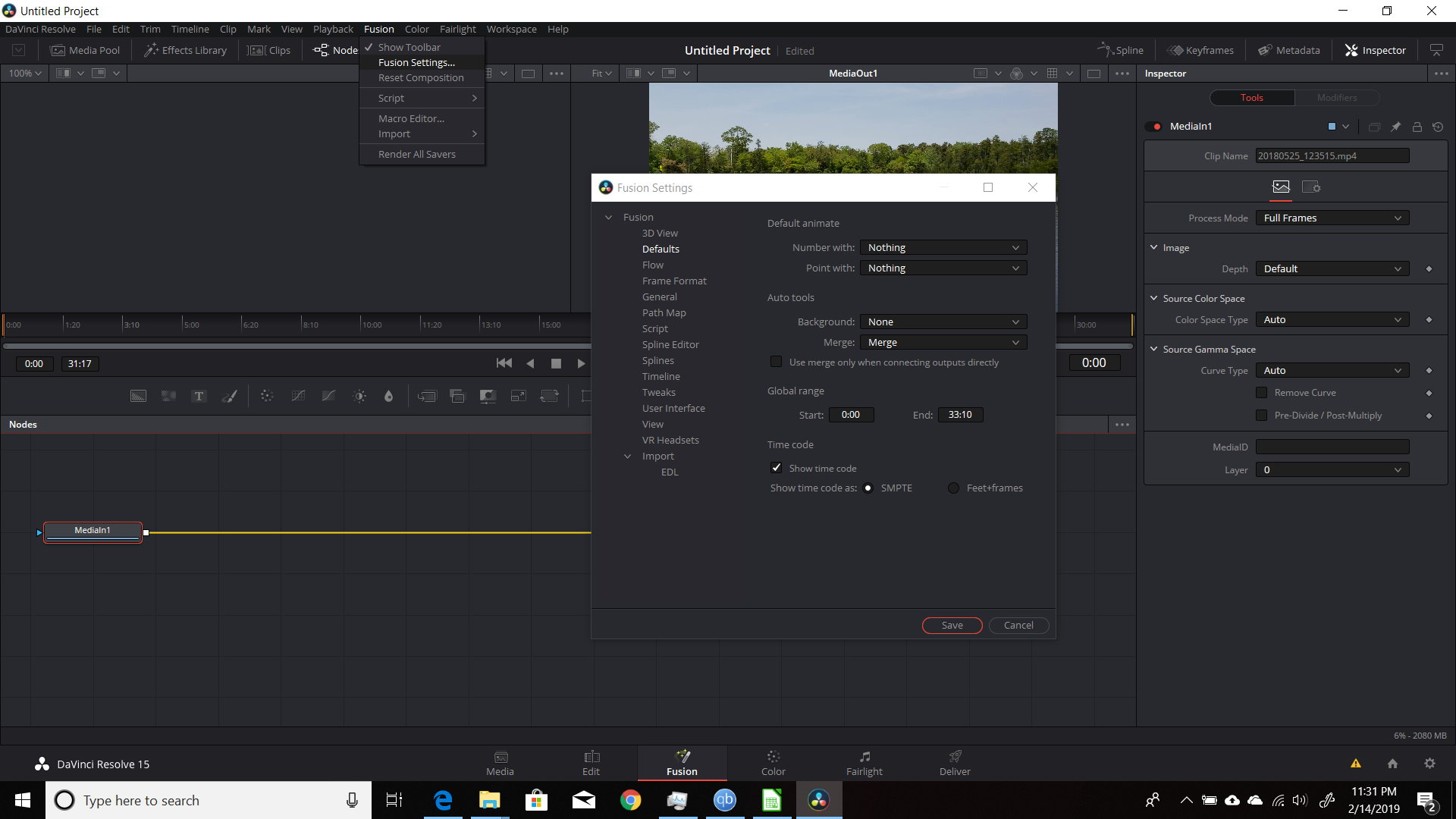Reset MediaIn1 tool settings
This screenshot has height=819, width=1456.
(x=1438, y=127)
